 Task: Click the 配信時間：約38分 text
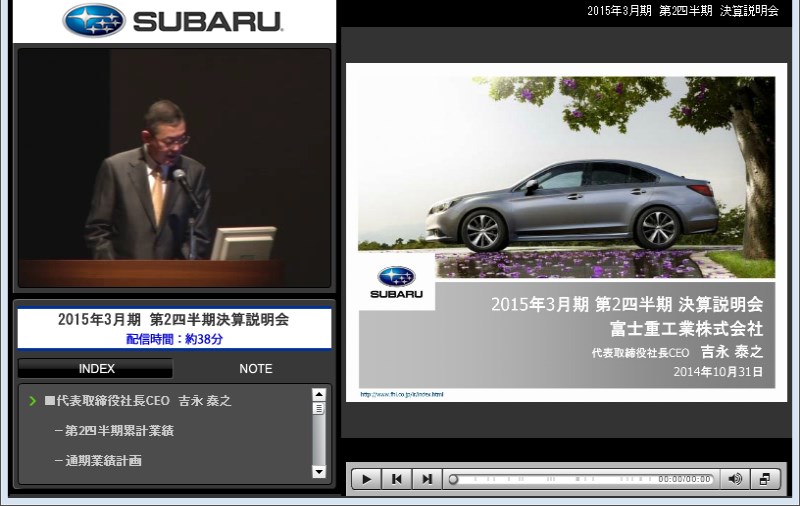click(174, 339)
